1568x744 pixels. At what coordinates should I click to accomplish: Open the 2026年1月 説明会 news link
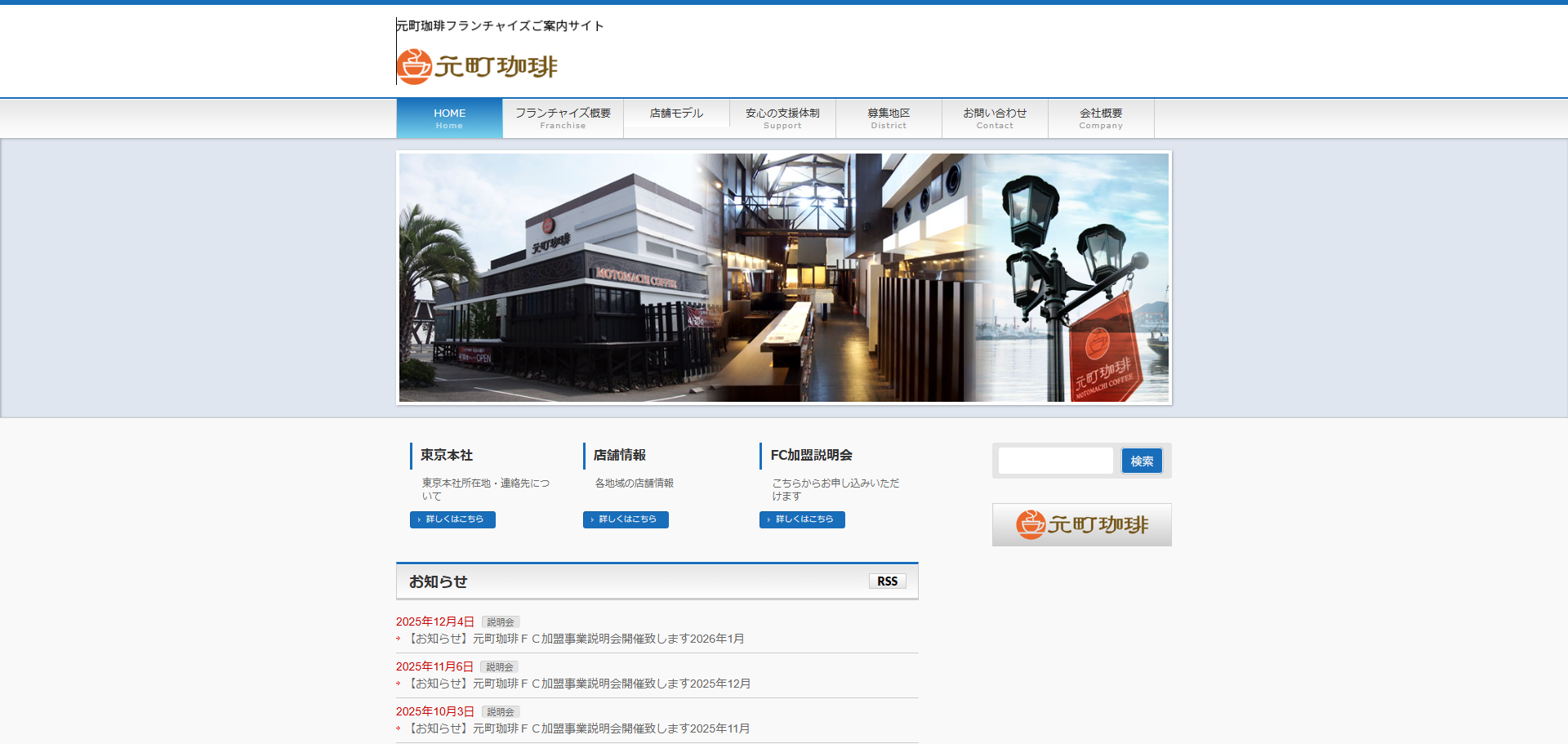[x=576, y=639]
